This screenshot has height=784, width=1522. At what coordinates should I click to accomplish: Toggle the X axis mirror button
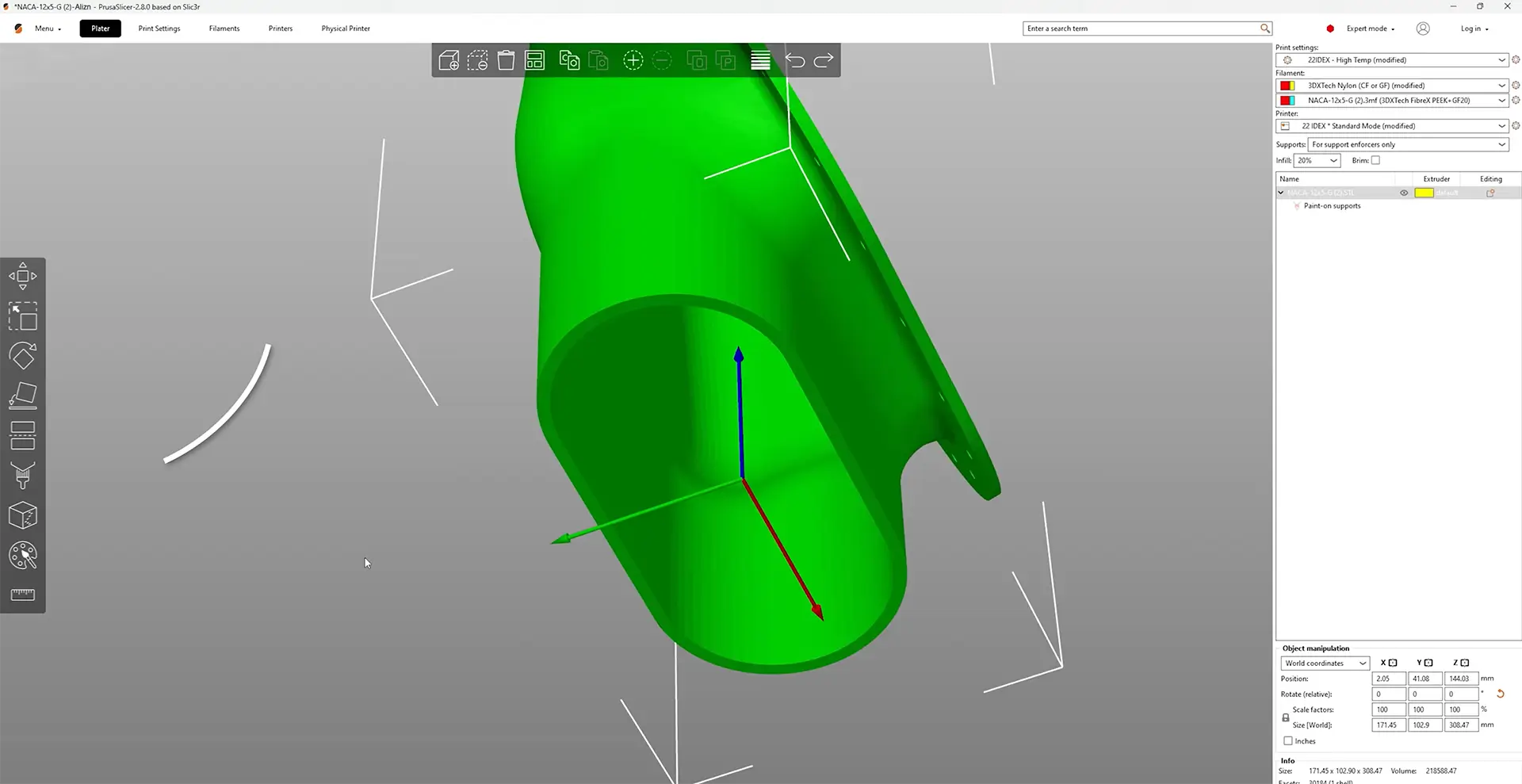point(1393,663)
